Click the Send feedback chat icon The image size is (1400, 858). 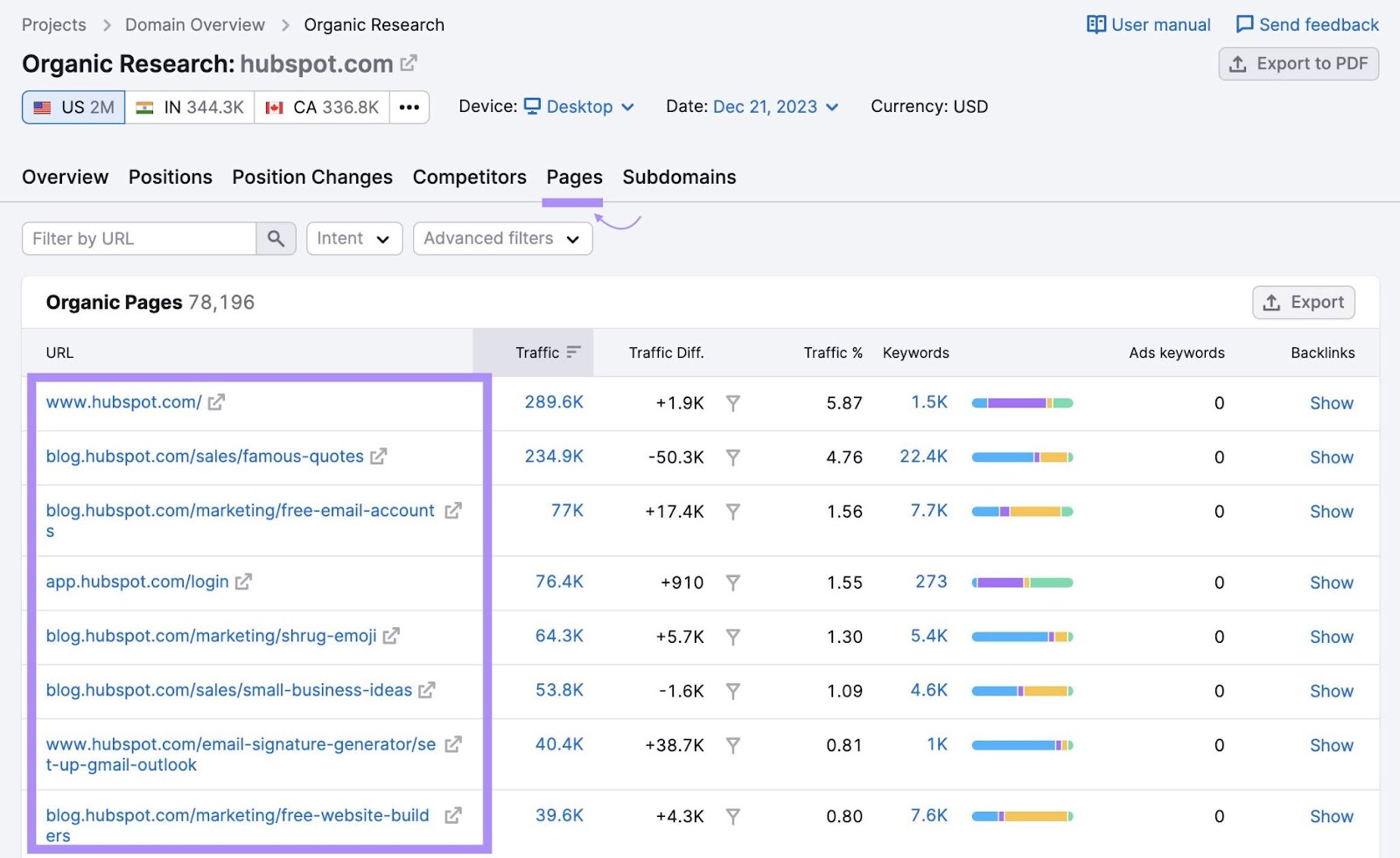click(1243, 24)
